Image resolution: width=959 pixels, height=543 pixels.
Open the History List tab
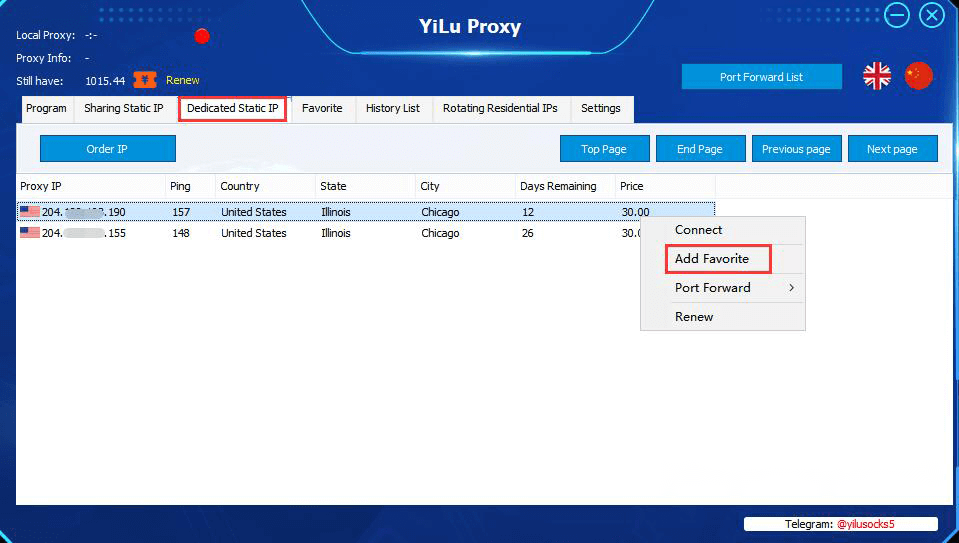click(x=393, y=108)
